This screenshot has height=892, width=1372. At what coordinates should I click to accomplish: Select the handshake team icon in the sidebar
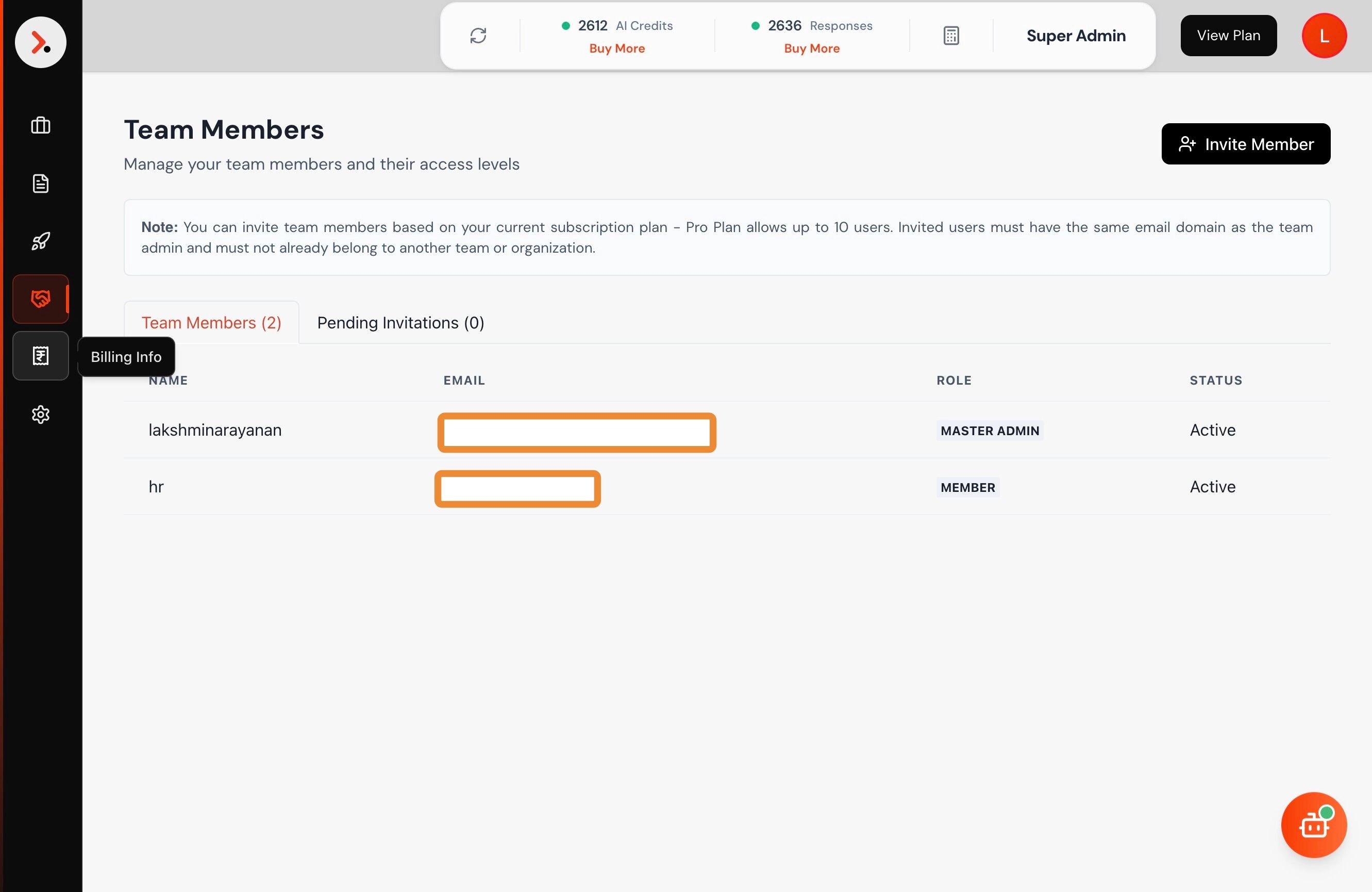(40, 299)
